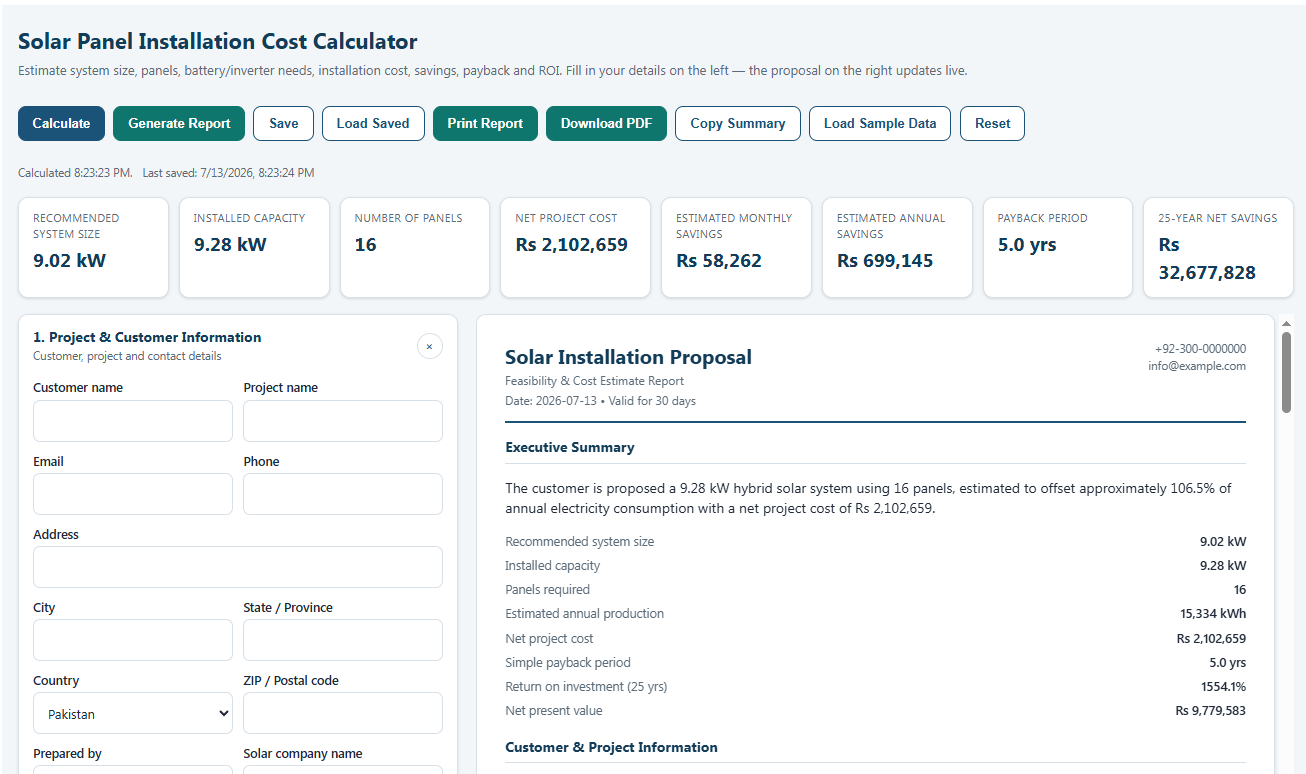Copy the summary to clipboard

click(x=738, y=123)
